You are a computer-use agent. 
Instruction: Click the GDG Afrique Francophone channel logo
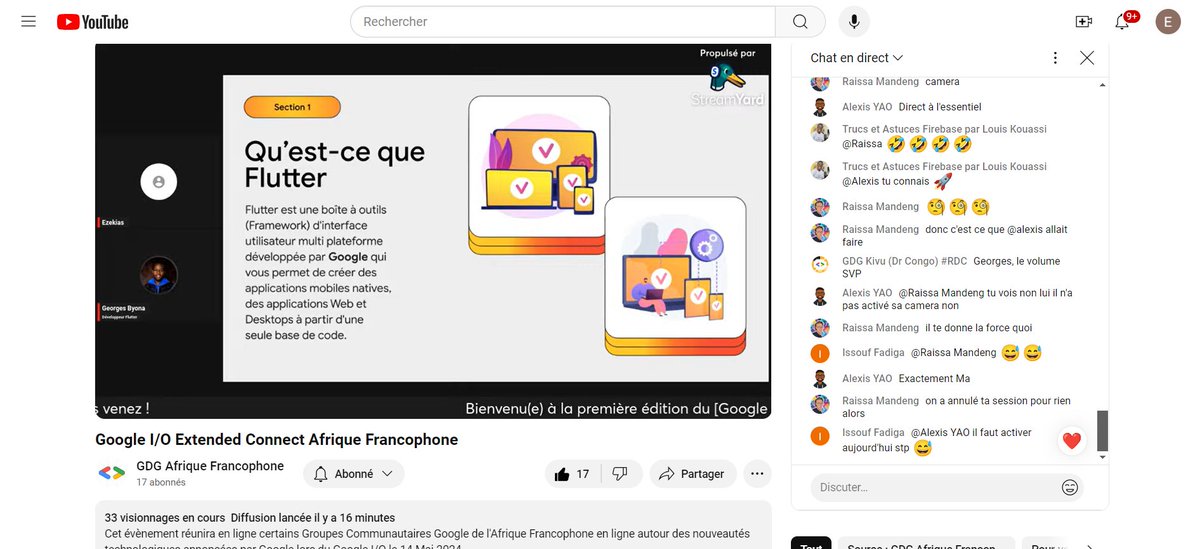(111, 473)
